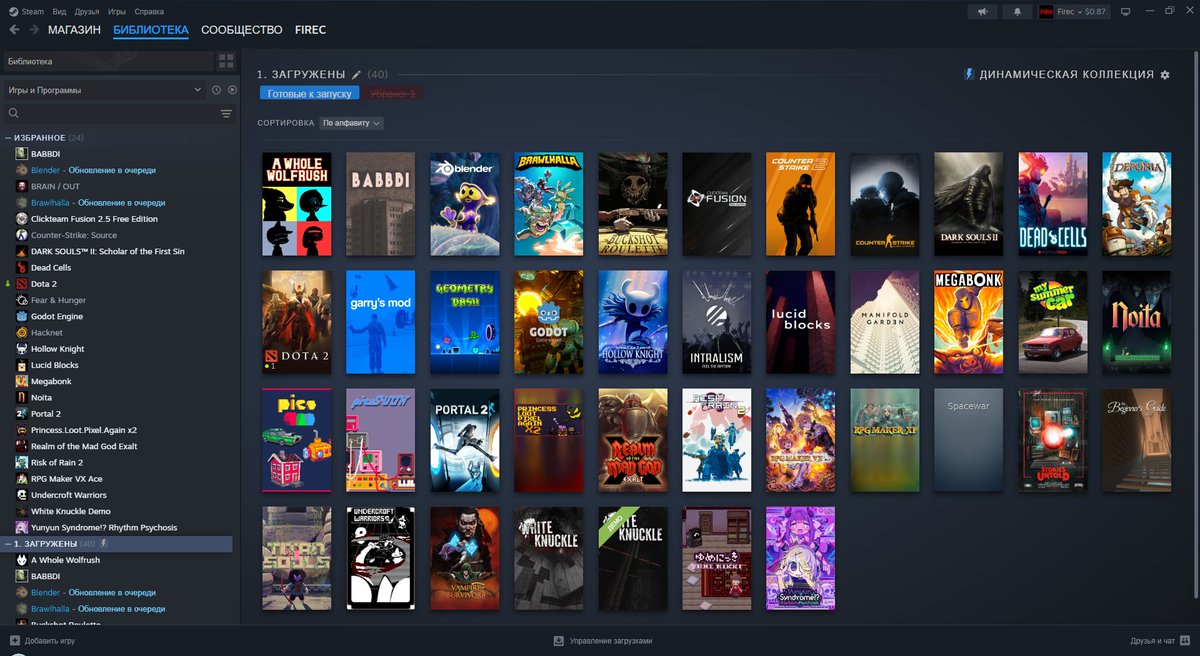Image resolution: width=1200 pixels, height=656 pixels.
Task: Open the announcements megaphone icon
Action: click(982, 11)
